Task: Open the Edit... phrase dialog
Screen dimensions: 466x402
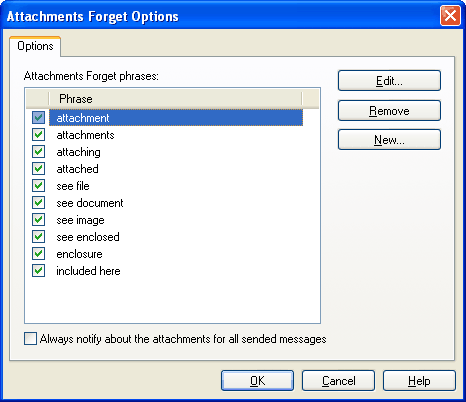Action: click(389, 80)
